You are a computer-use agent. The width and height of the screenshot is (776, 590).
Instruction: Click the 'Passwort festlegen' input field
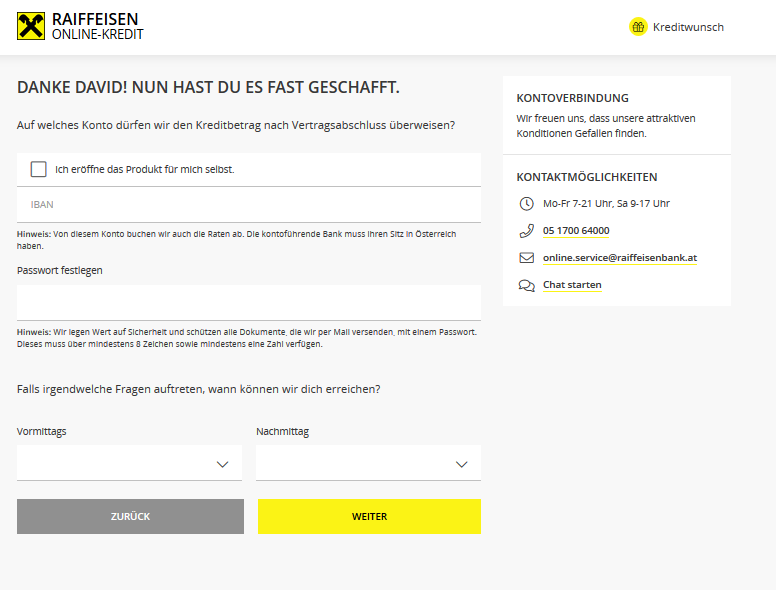[249, 302]
